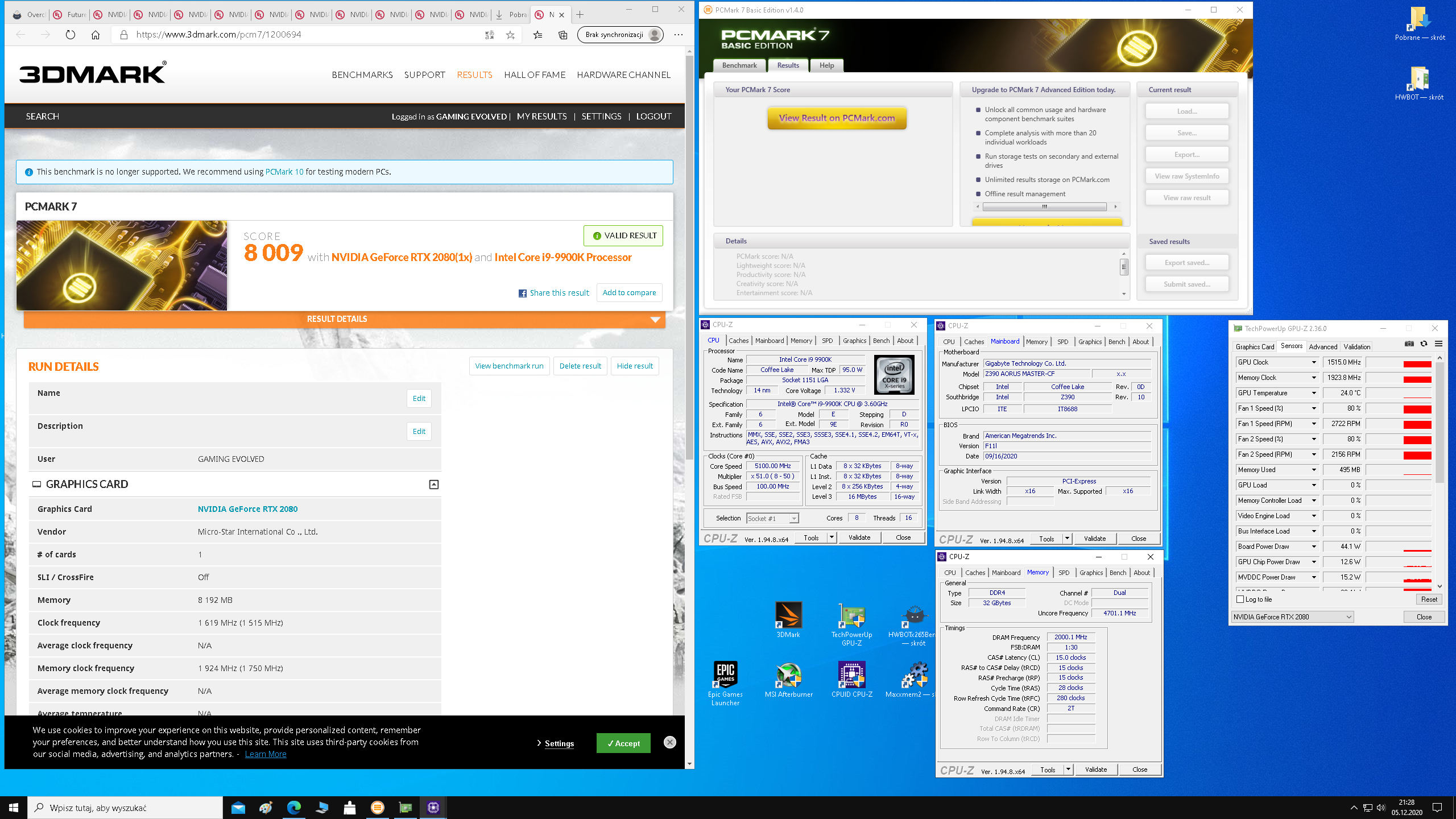Viewport: 1456px width, 819px height.
Task: Click Edit next to the Name field
Action: point(419,398)
